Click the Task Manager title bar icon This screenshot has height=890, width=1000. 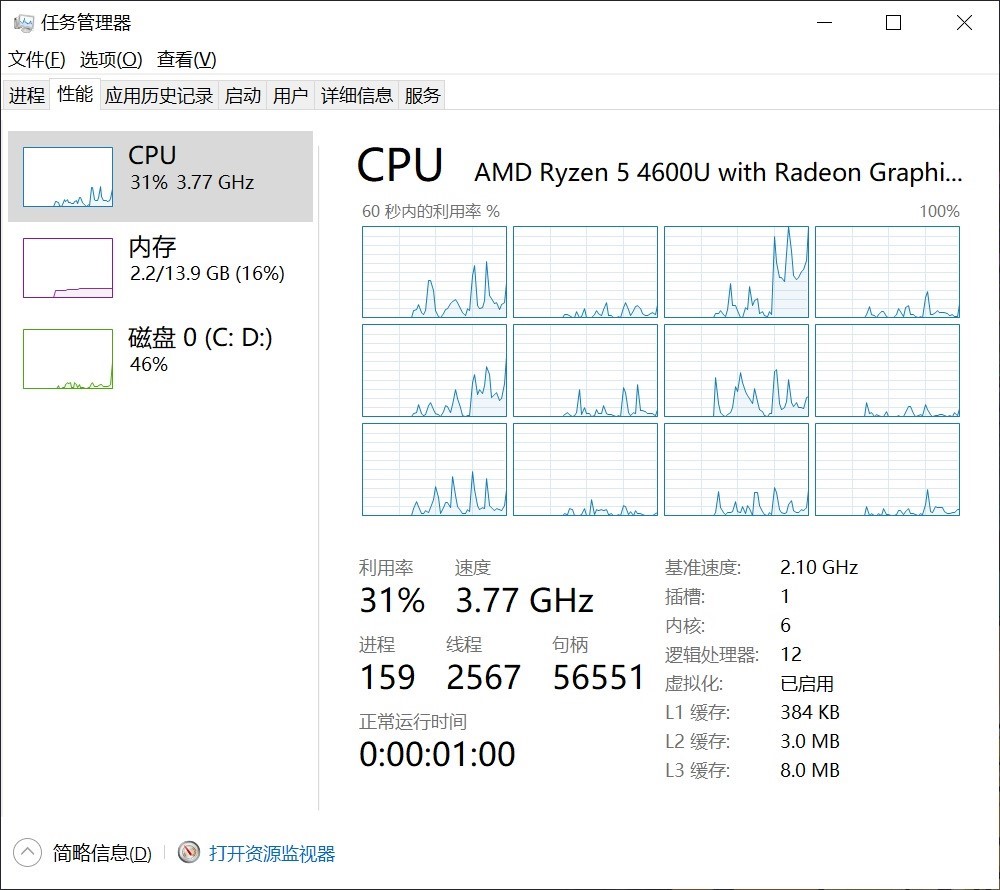(x=23, y=23)
